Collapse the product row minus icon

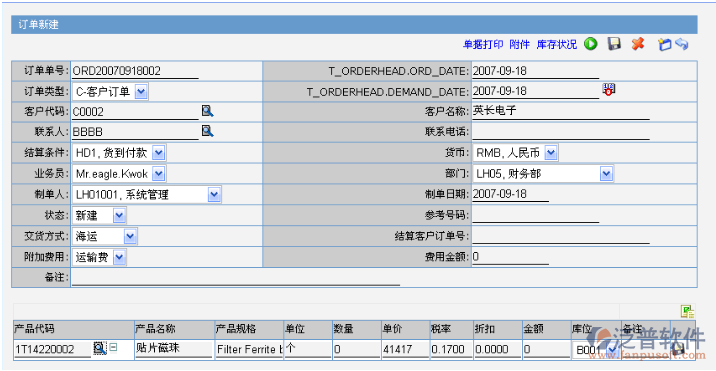tap(113, 348)
